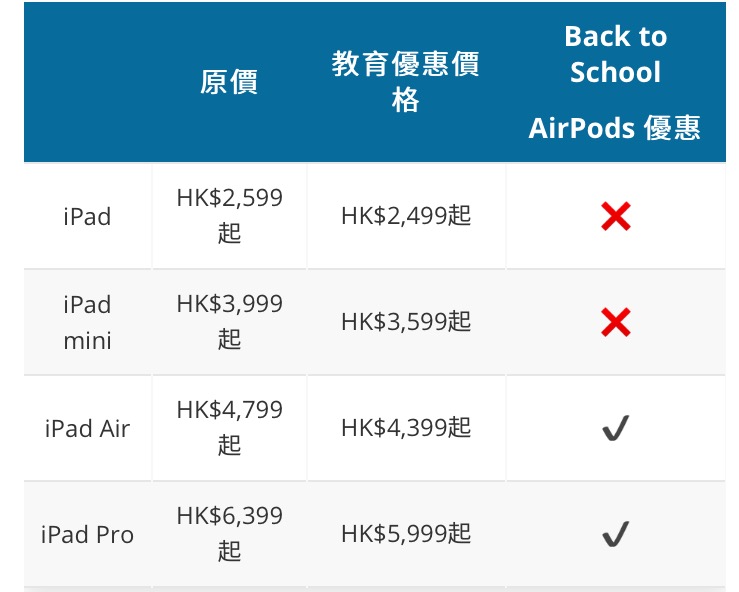Select the iPad Pro row label
This screenshot has height=592, width=739.
tap(88, 534)
